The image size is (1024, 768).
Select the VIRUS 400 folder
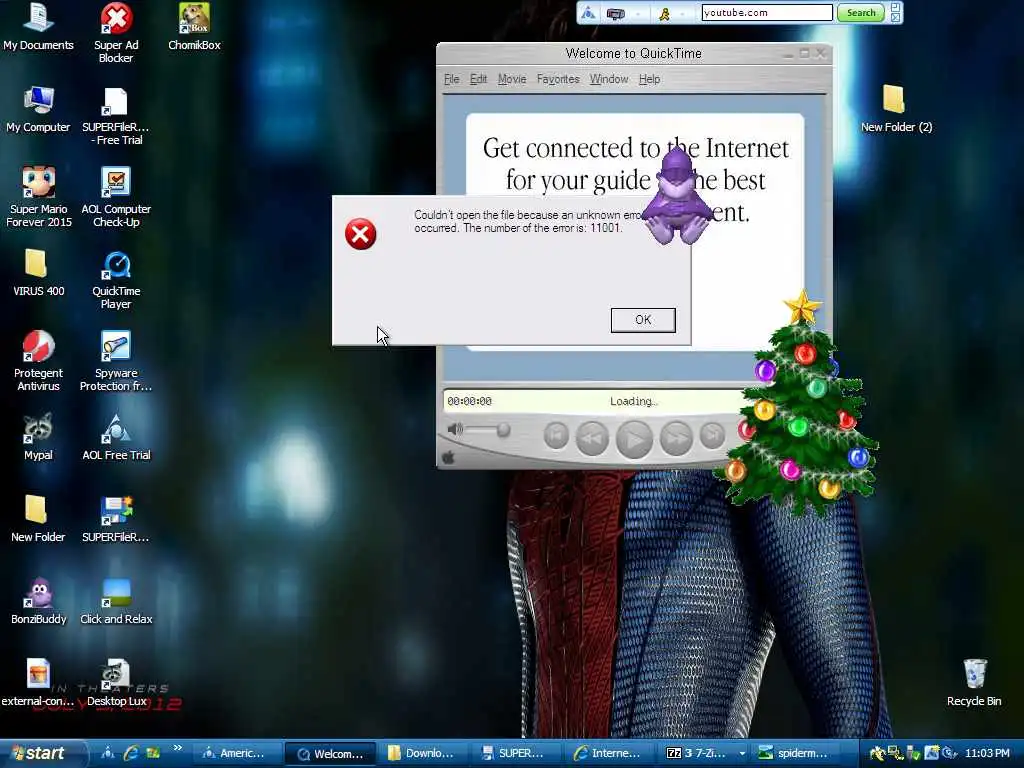(38, 273)
